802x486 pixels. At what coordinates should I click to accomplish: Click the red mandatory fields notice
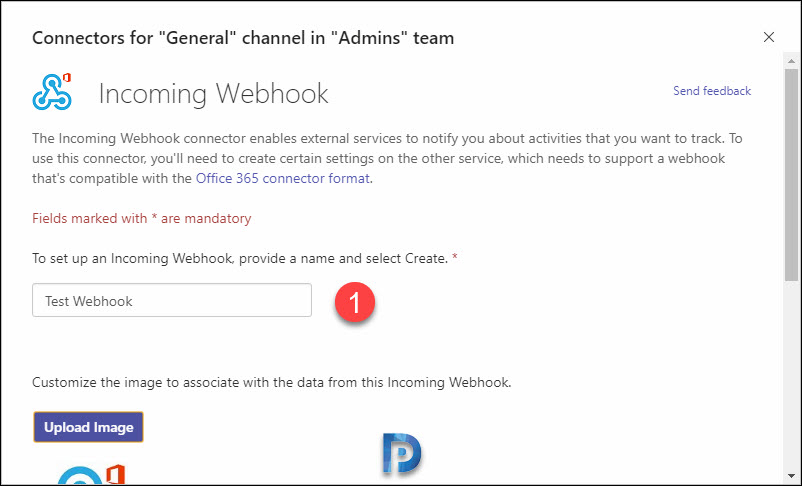click(x=142, y=218)
